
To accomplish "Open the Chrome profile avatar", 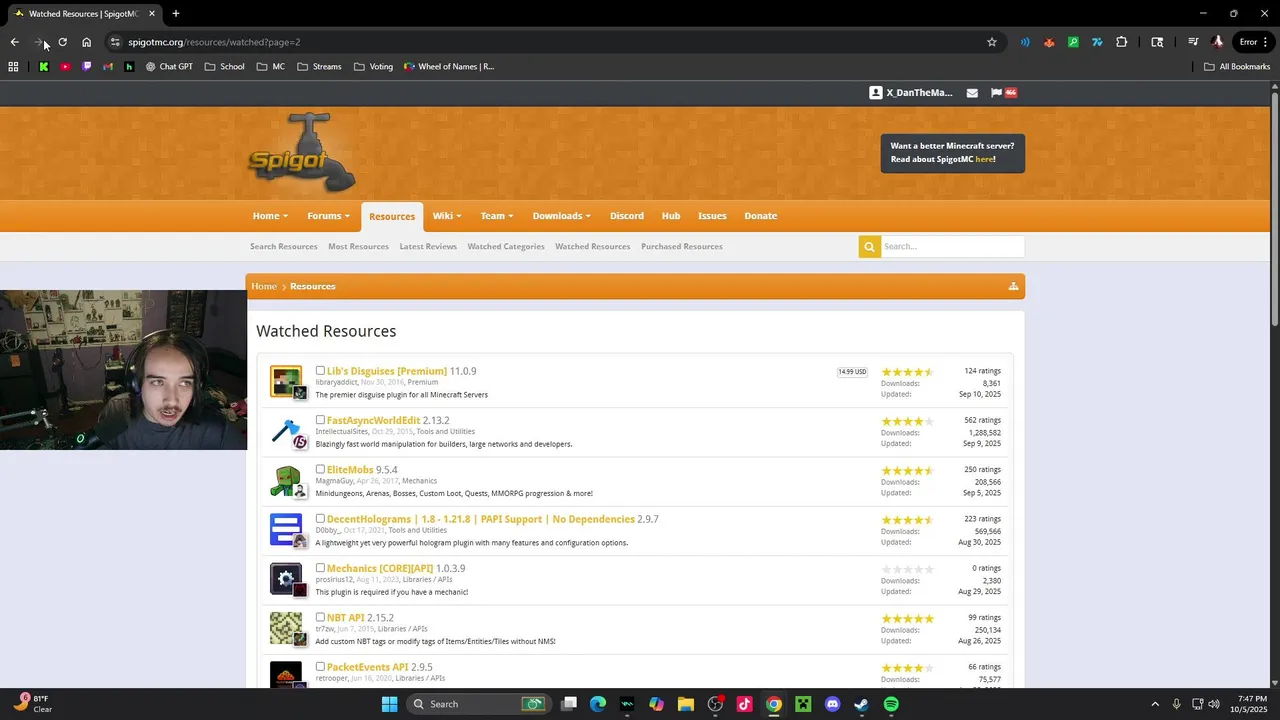I will click(1217, 42).
